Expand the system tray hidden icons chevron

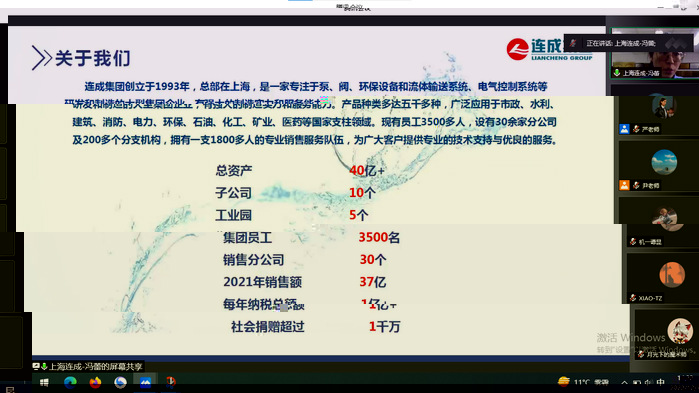point(624,383)
